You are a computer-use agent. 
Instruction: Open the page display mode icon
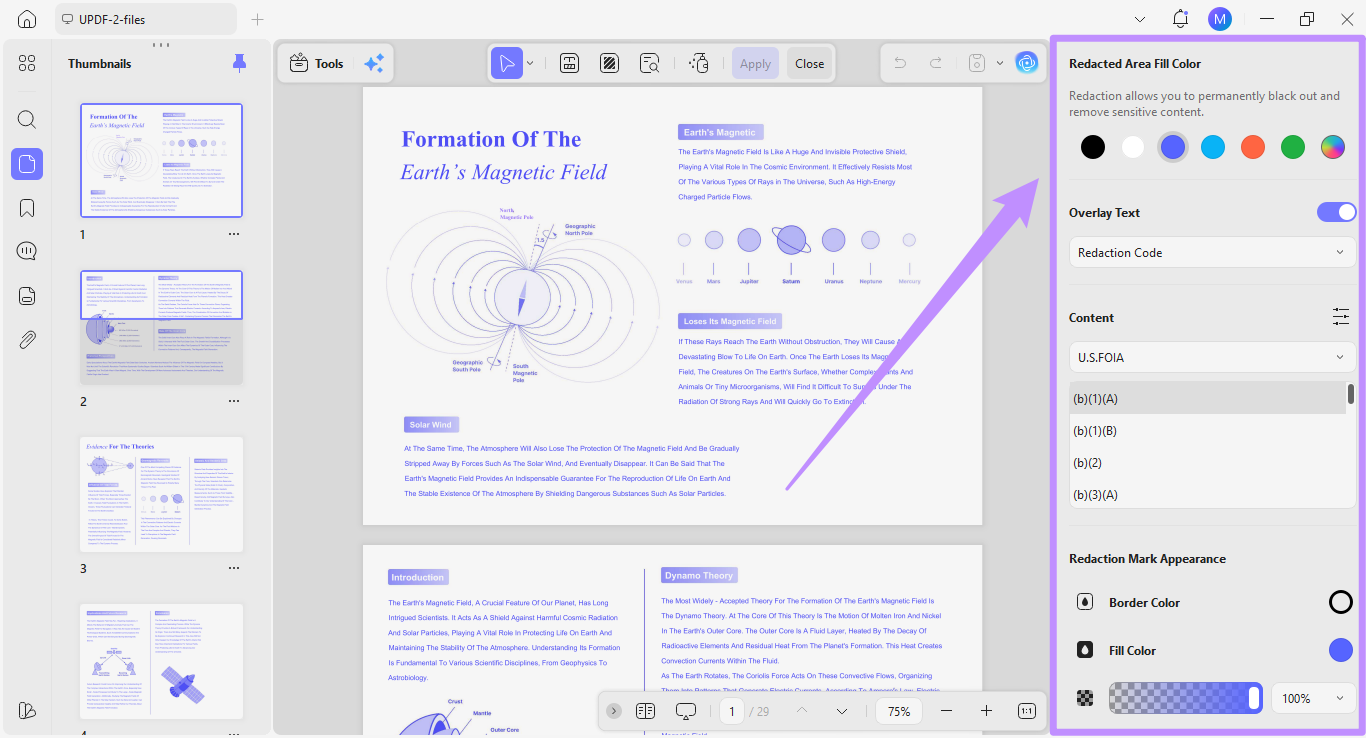pyautogui.click(x=645, y=711)
